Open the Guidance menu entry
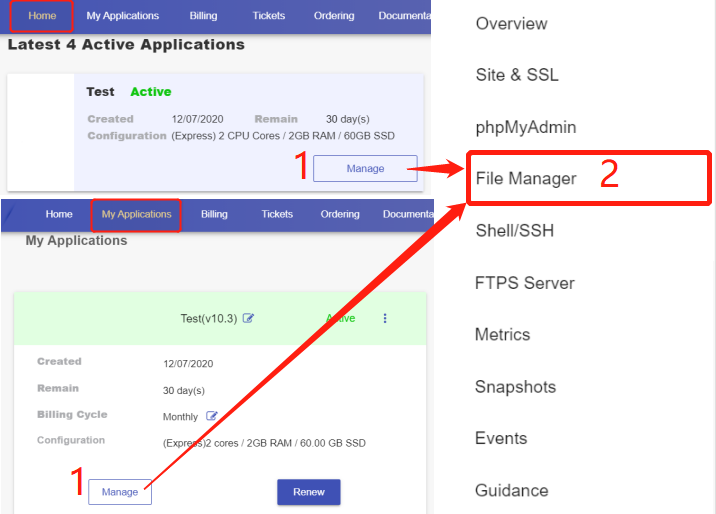Viewport: 716px width, 514px height. [x=511, y=490]
